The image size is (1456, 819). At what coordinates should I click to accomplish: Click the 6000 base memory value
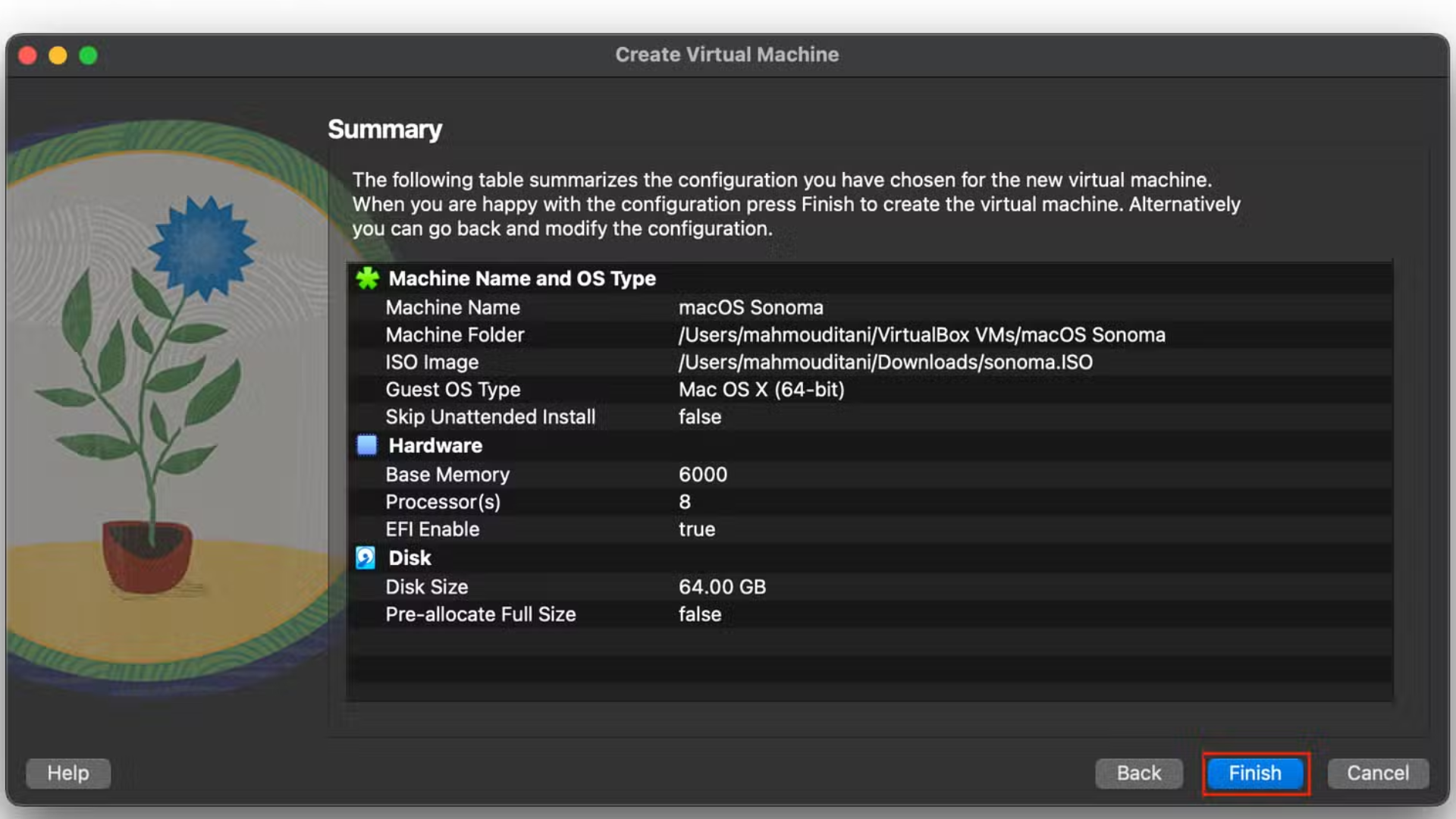pyautogui.click(x=703, y=474)
